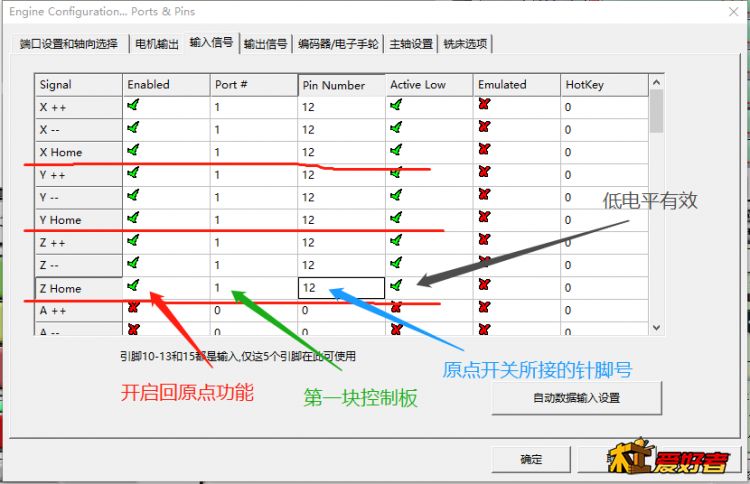The height and width of the screenshot is (484, 750).
Task: Toggle Emulated red cross for X Home
Action: pyautogui.click(x=484, y=149)
